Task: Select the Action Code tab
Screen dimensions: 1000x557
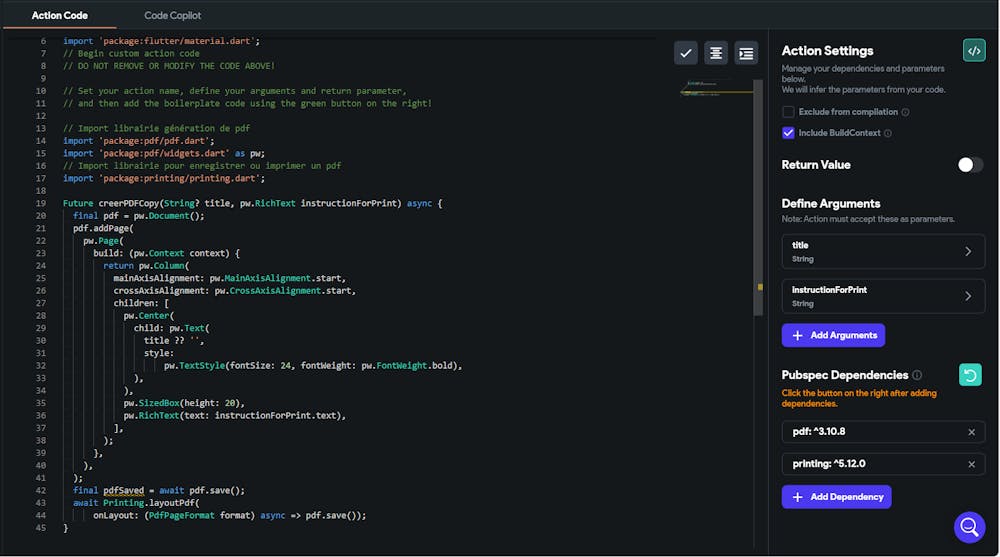Action: click(x=60, y=16)
